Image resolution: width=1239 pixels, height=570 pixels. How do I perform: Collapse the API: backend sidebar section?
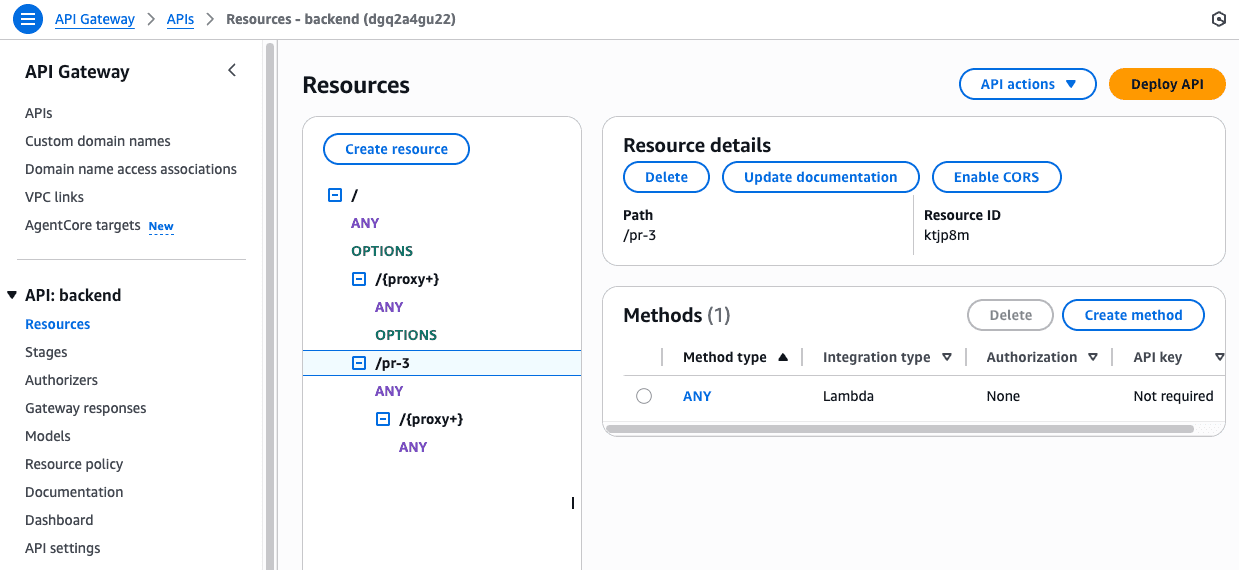tap(12, 295)
